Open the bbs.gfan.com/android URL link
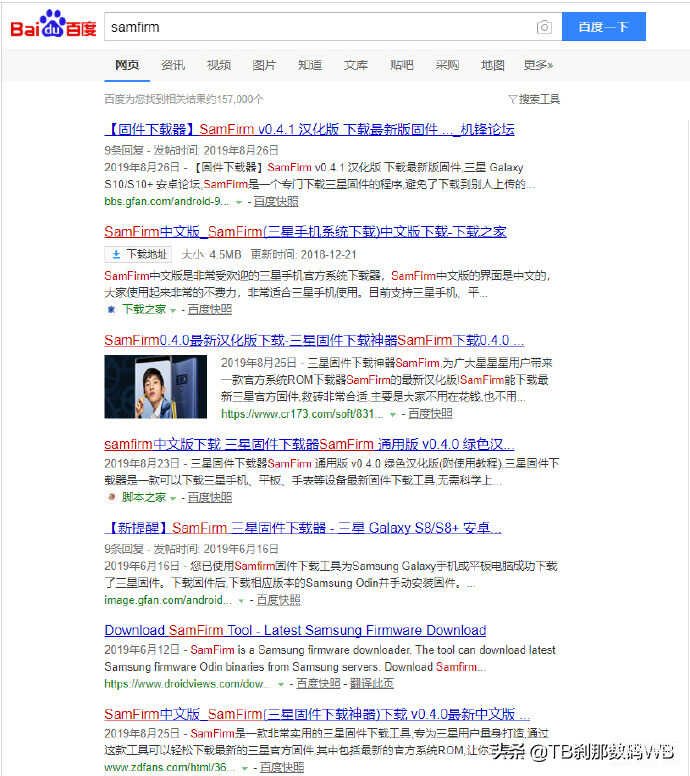The width and height of the screenshot is (690, 776). (167, 201)
